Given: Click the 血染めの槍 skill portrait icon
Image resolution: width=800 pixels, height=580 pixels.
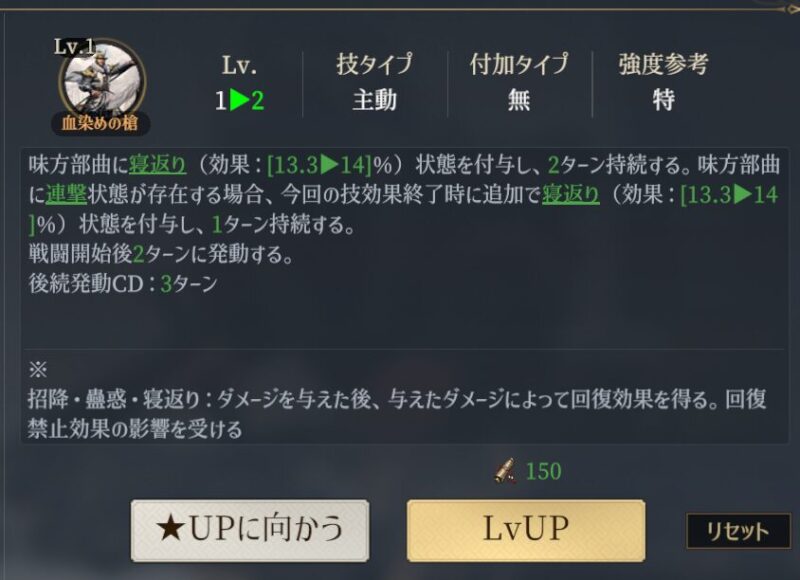Looking at the screenshot, I should 102,81.
